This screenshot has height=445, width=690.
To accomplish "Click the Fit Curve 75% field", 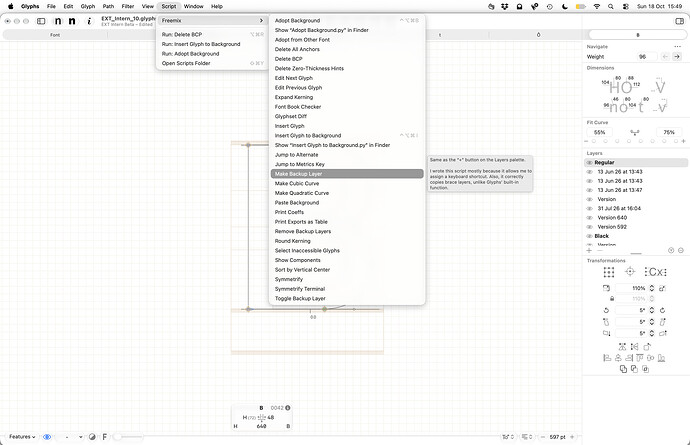I will 669,132.
